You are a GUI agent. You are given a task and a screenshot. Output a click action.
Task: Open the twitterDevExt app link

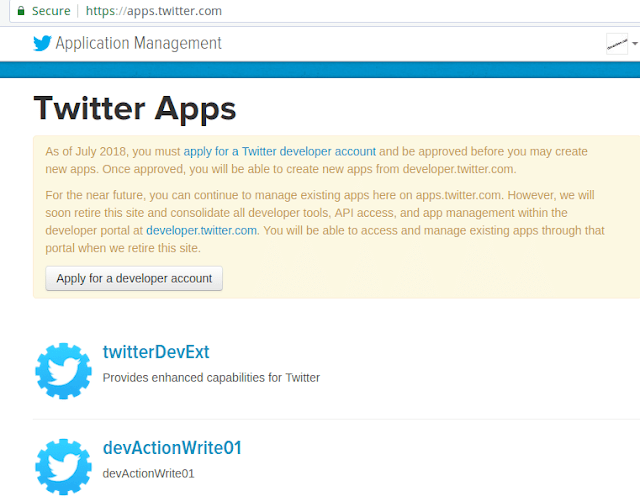(x=156, y=352)
